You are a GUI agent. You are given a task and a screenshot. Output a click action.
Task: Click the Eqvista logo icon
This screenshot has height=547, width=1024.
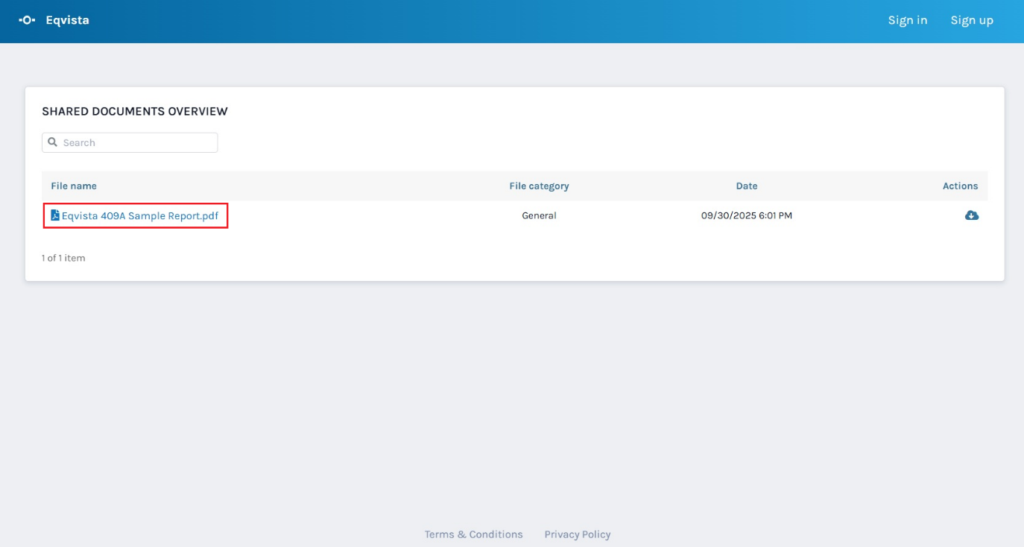point(27,20)
